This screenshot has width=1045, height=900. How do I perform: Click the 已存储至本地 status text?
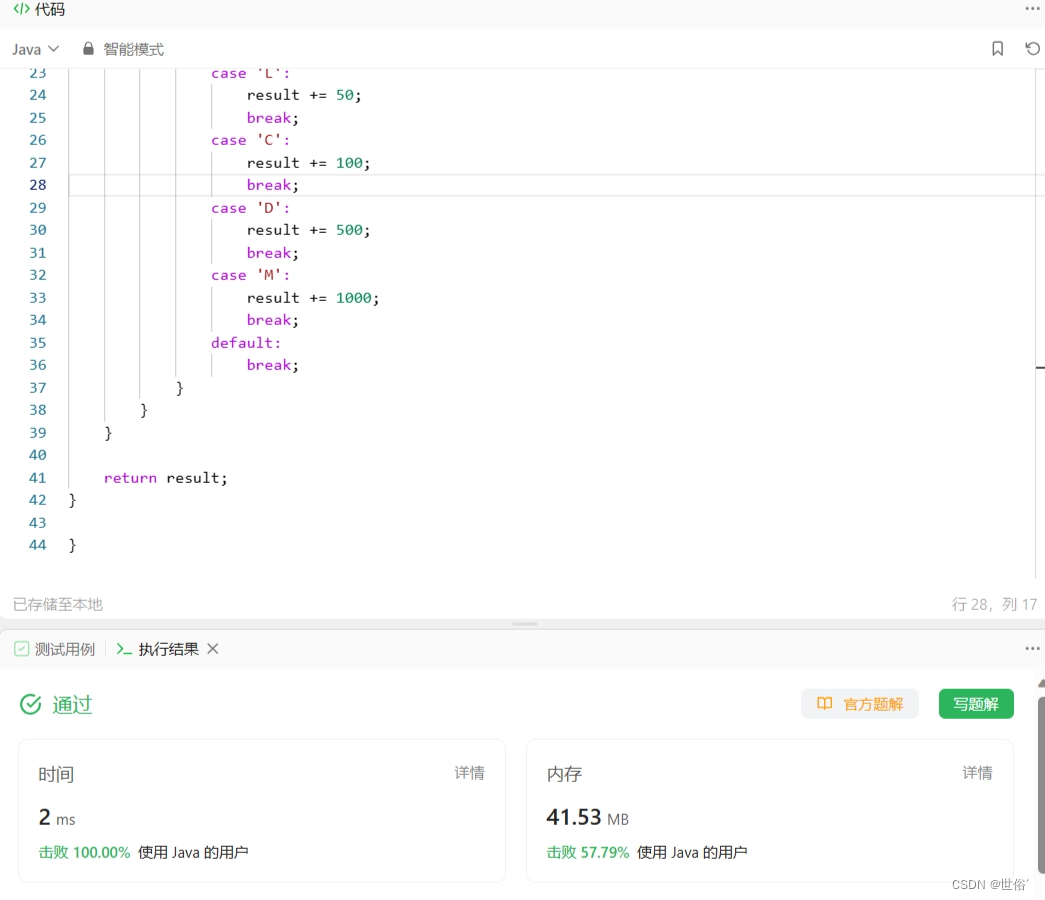58,604
